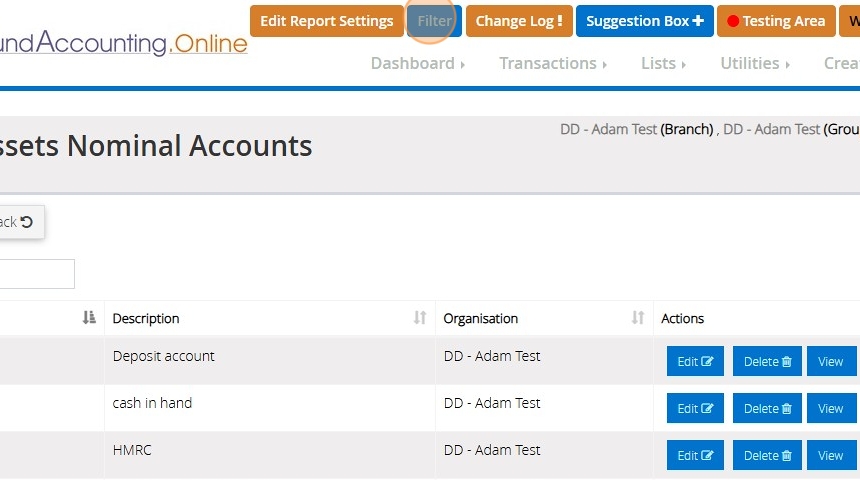Viewport: 860px width, 480px height.
Task: Sort table by Description column
Action: [x=268, y=318]
